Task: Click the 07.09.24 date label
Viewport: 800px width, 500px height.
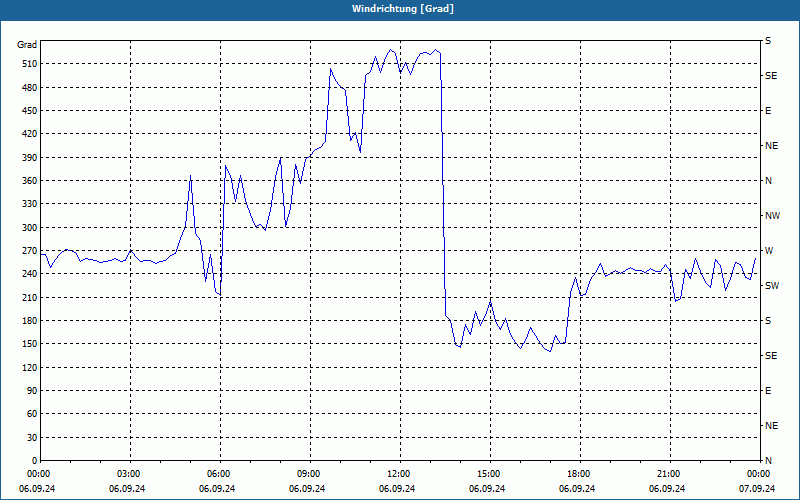Action: pos(757,488)
